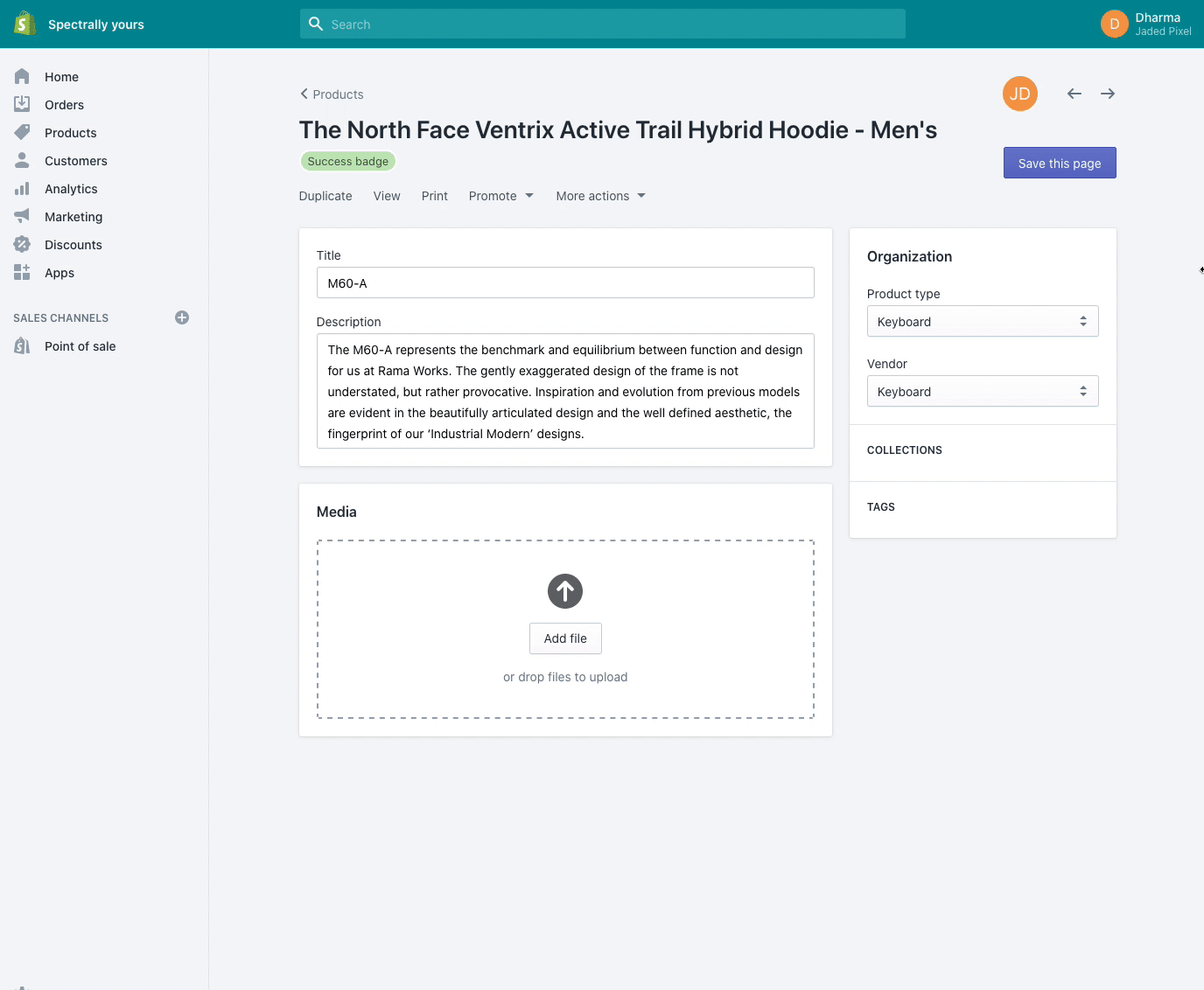Click the COLLECTIONS heading
The image size is (1204, 990).
point(905,450)
